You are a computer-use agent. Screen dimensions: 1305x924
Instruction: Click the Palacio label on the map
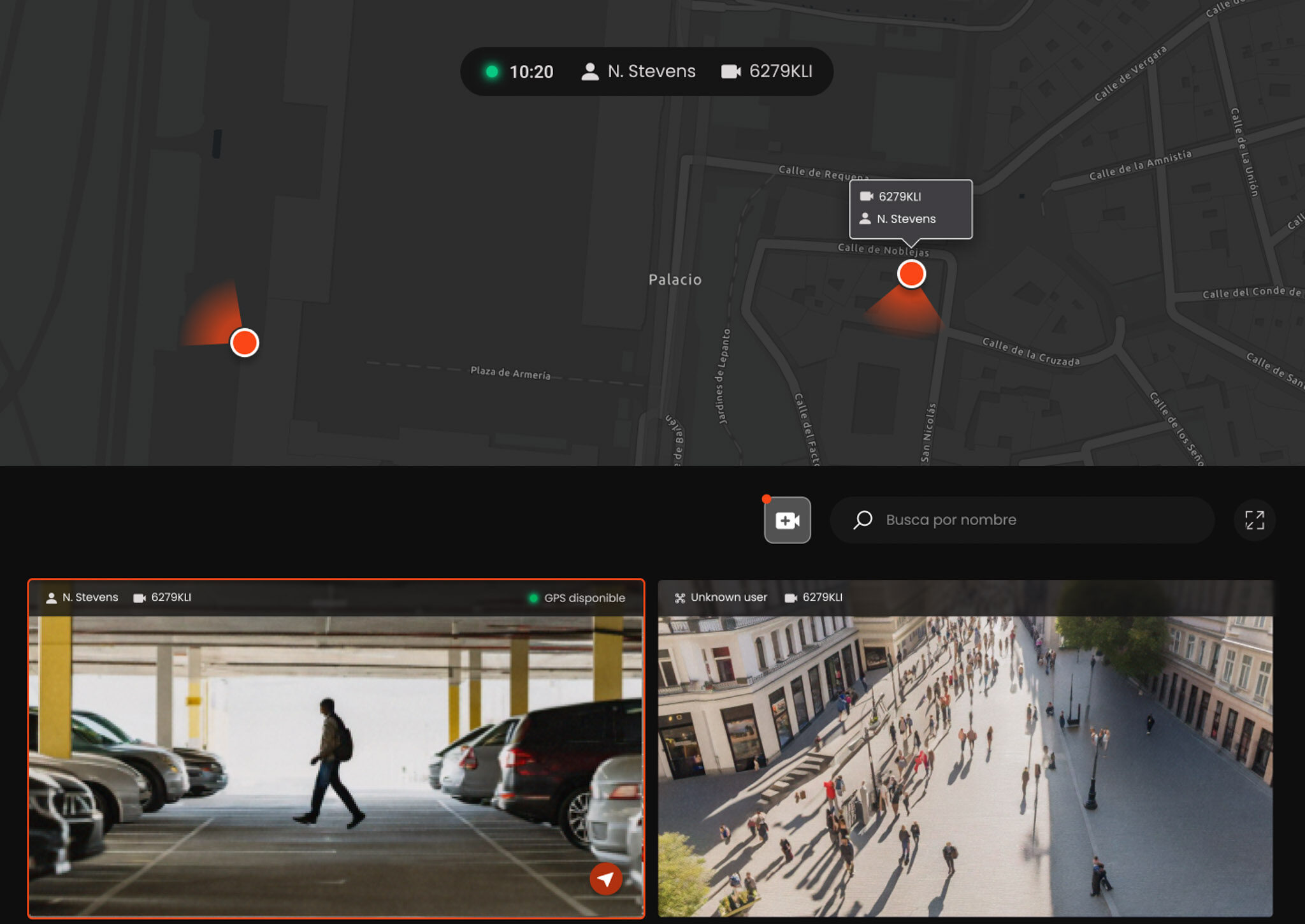675,279
